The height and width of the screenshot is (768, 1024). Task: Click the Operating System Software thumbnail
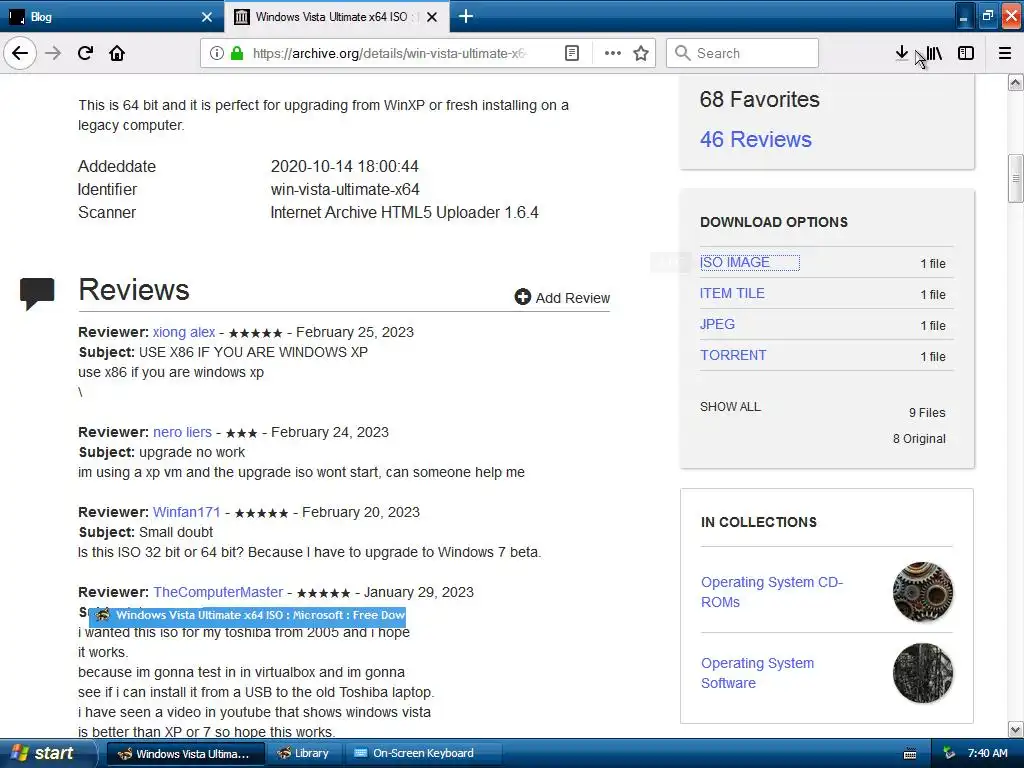[x=923, y=673]
